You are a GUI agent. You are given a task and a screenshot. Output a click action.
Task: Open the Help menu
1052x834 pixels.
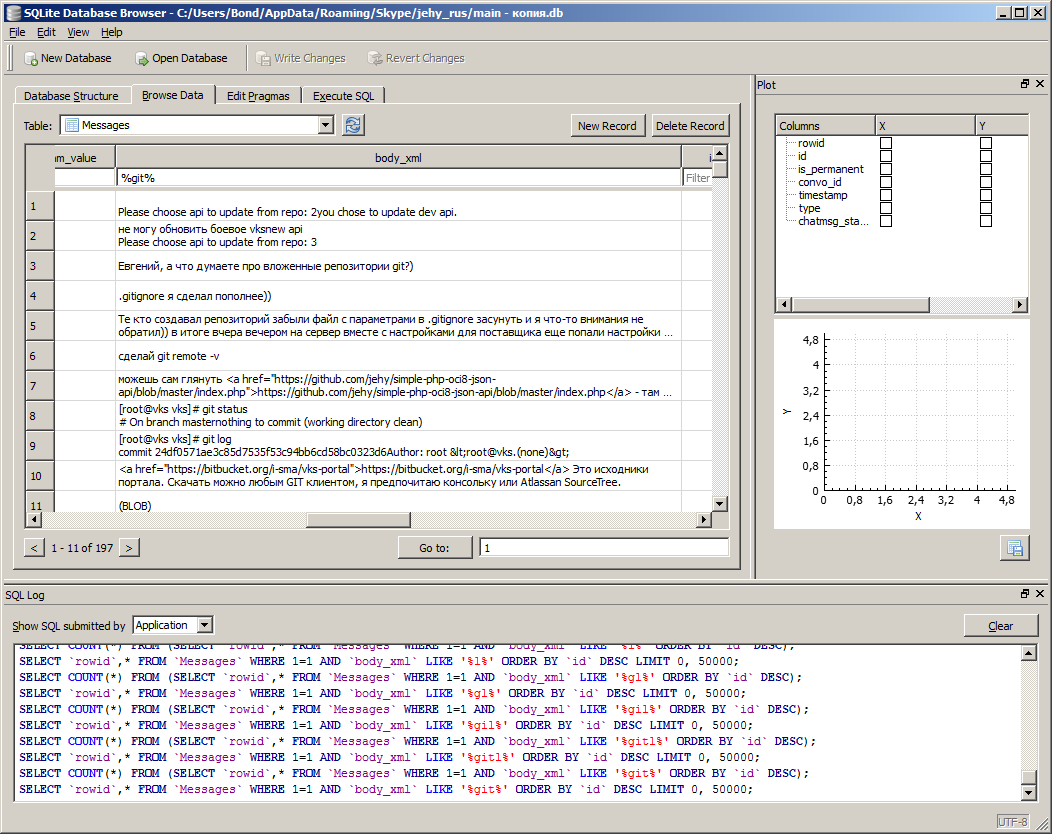coord(111,32)
